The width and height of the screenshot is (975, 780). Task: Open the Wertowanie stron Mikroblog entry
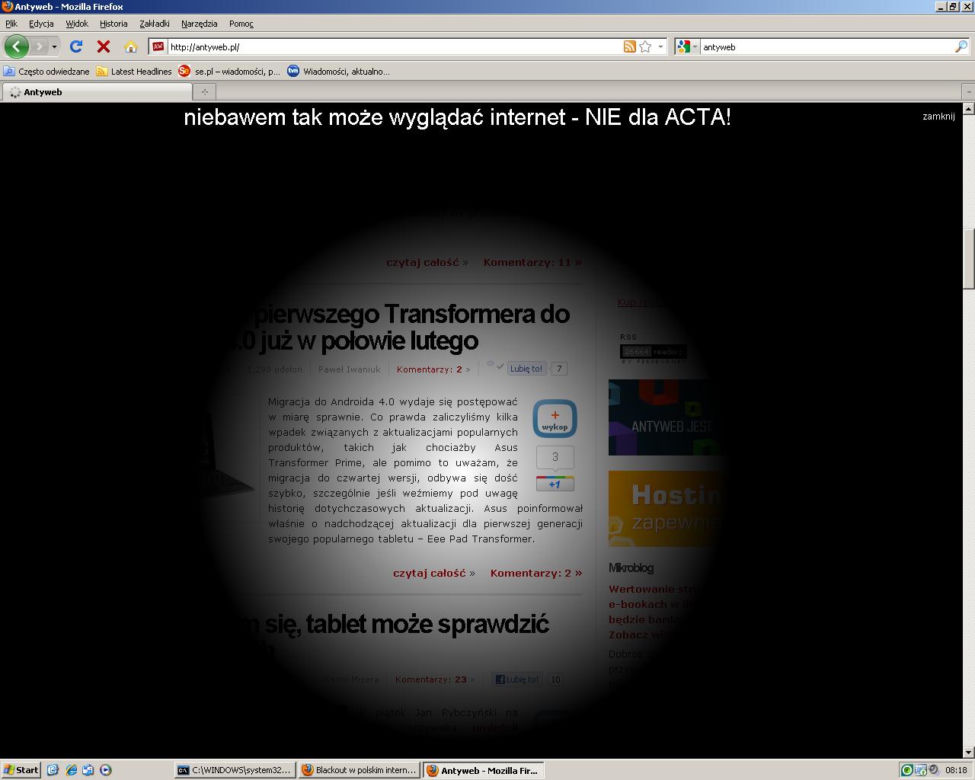(x=650, y=611)
